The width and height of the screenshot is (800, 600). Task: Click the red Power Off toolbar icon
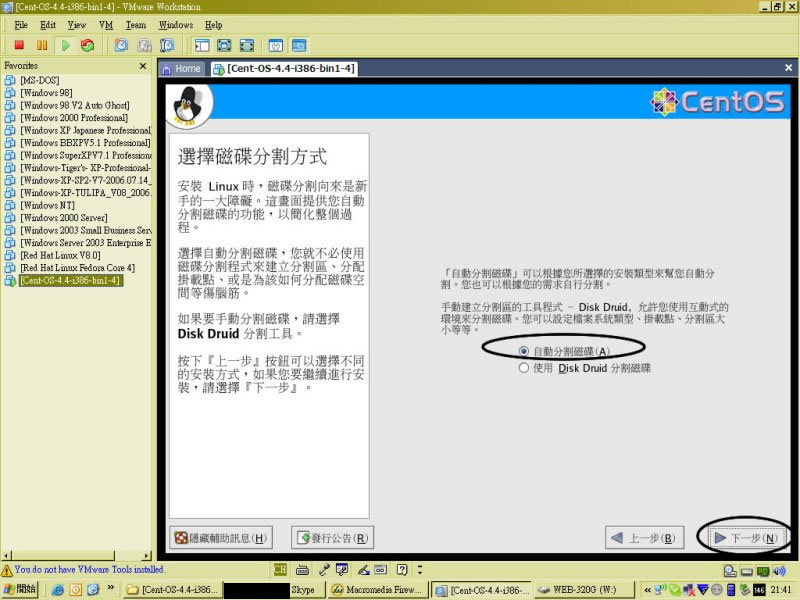click(x=19, y=45)
